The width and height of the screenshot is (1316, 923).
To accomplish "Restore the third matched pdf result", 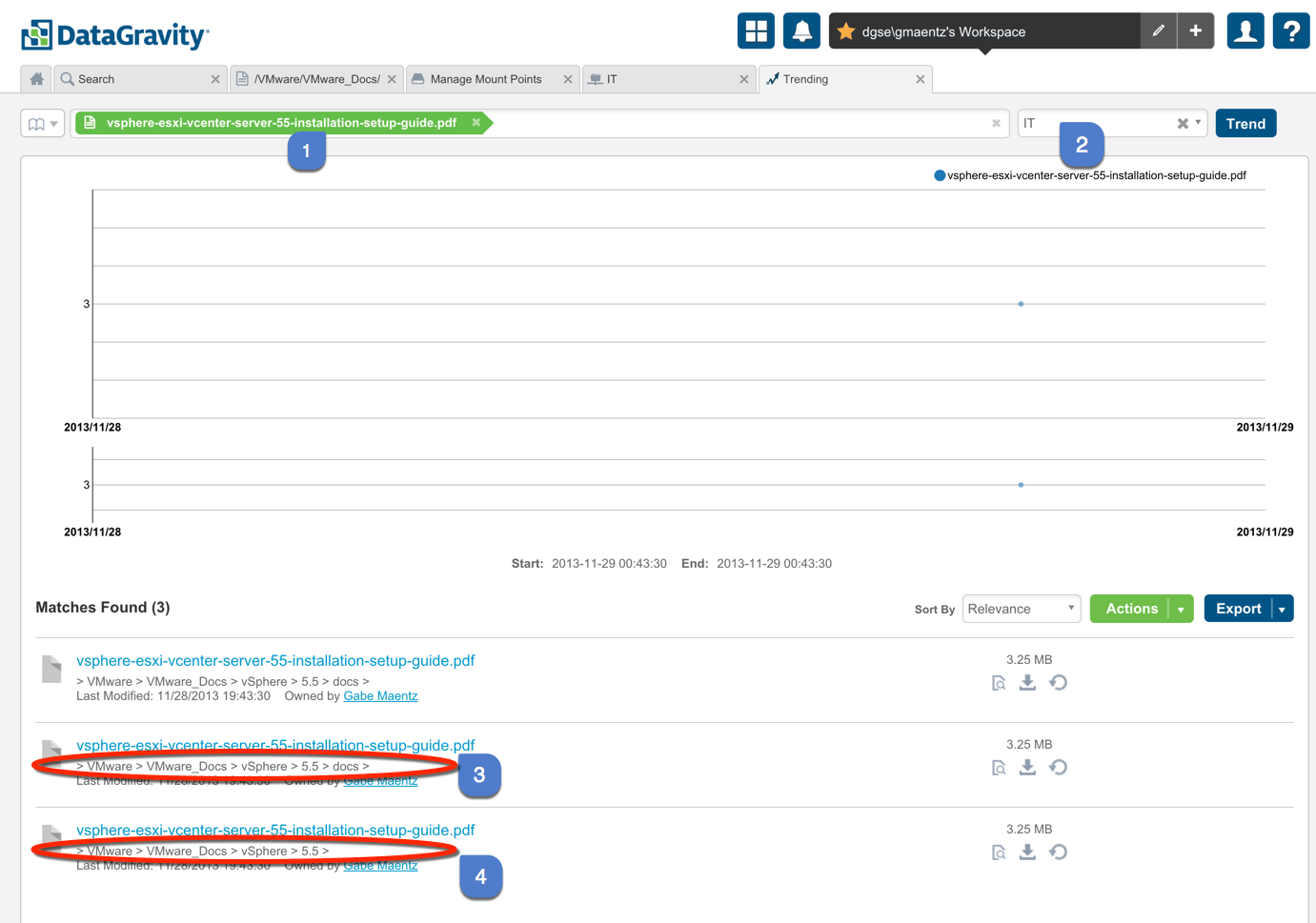I will 1058,853.
